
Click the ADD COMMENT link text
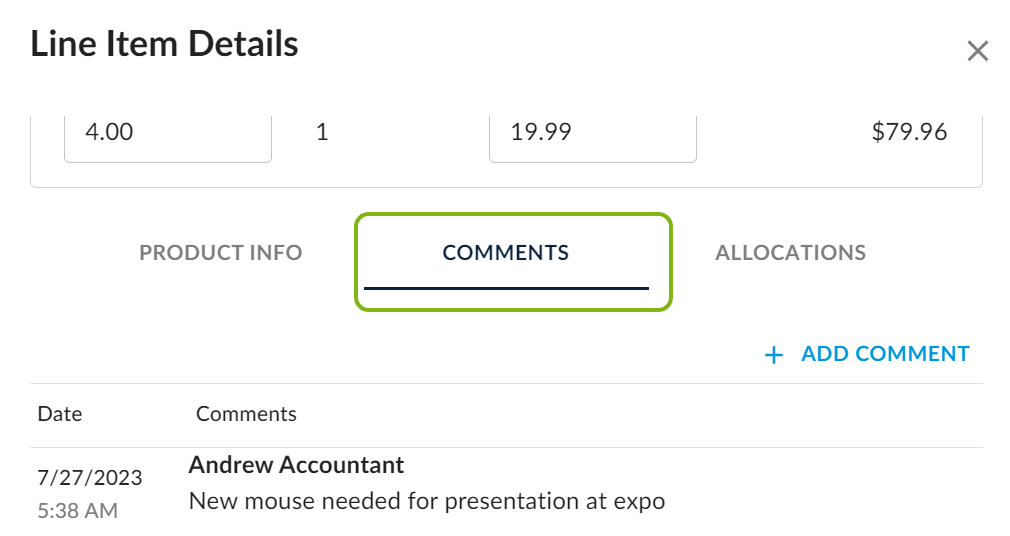[x=885, y=354]
